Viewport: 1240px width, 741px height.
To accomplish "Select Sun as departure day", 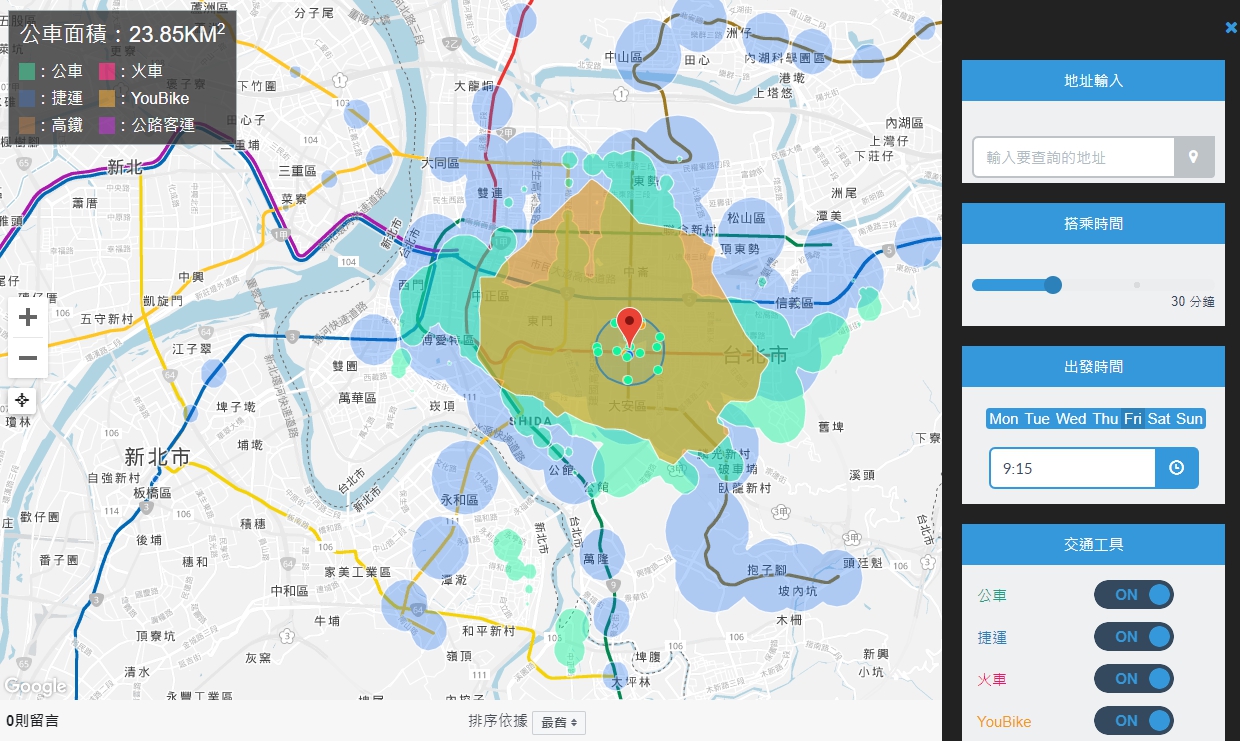I will (x=1189, y=419).
